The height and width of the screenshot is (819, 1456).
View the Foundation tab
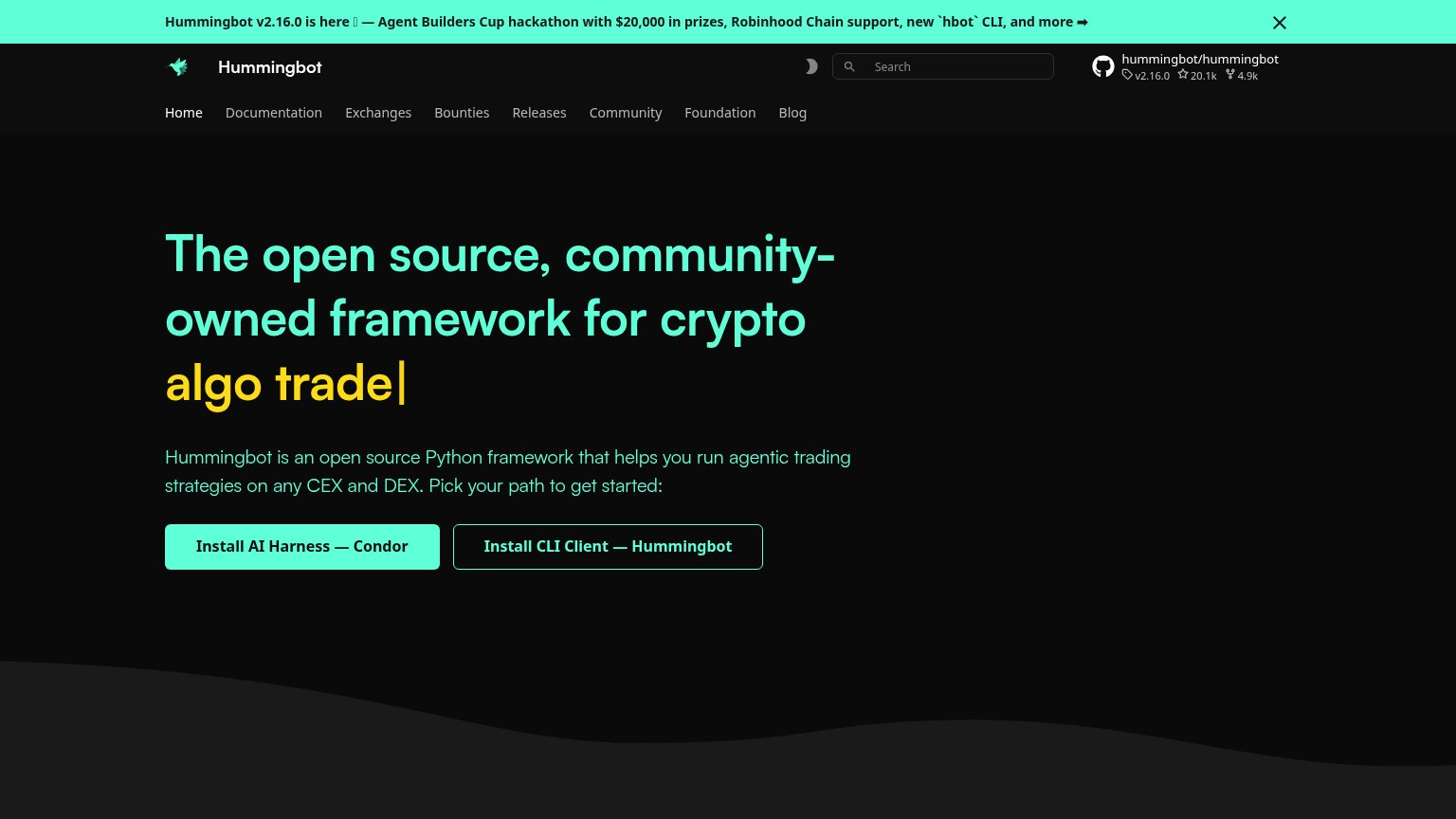(720, 113)
